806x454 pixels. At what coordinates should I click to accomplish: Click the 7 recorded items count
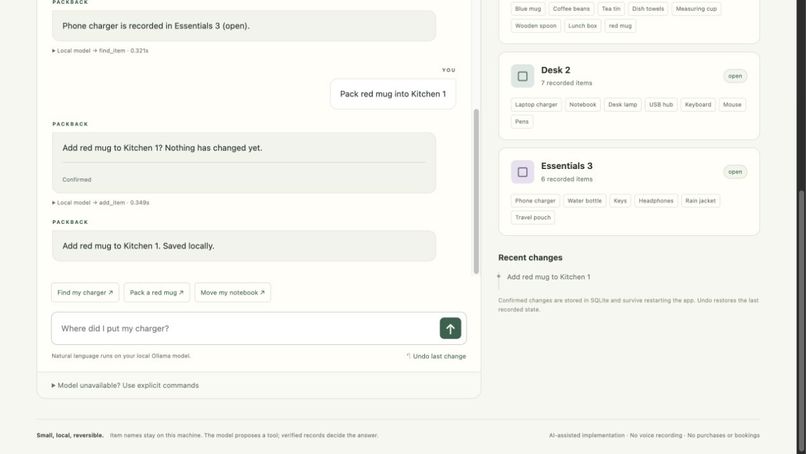[566, 83]
